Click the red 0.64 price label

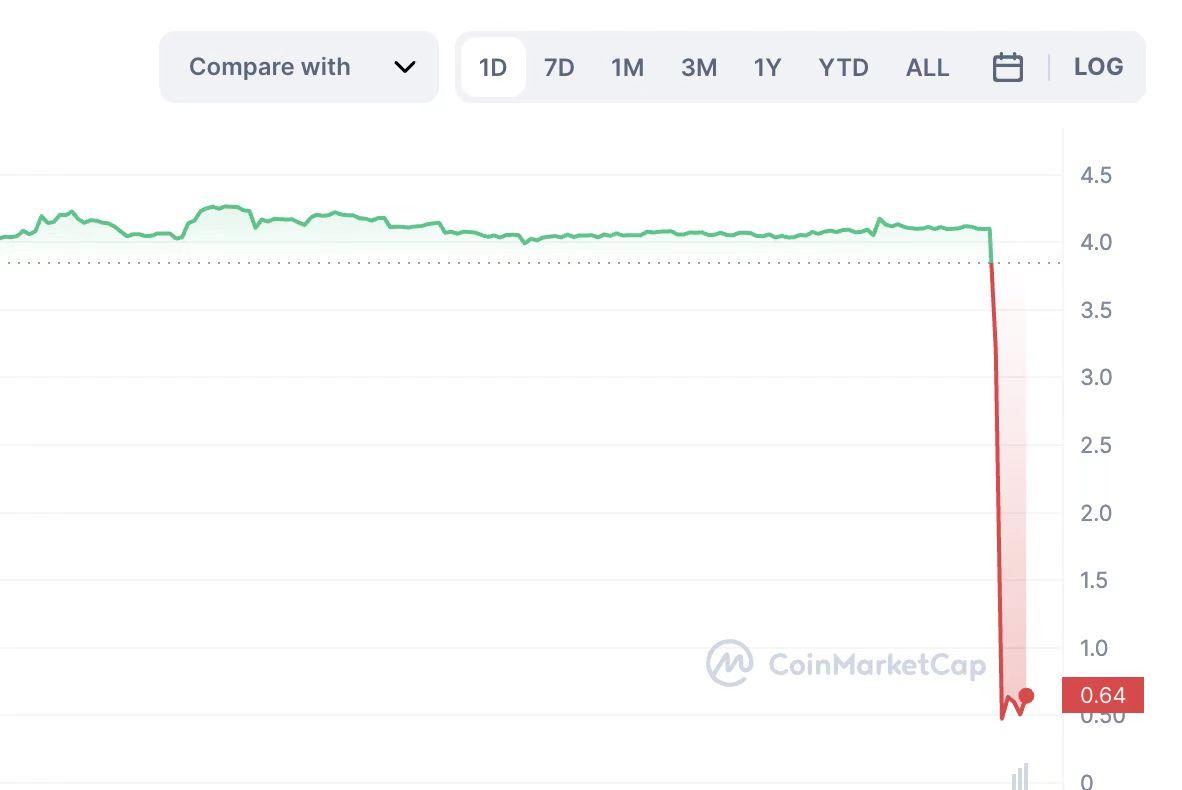point(1103,695)
